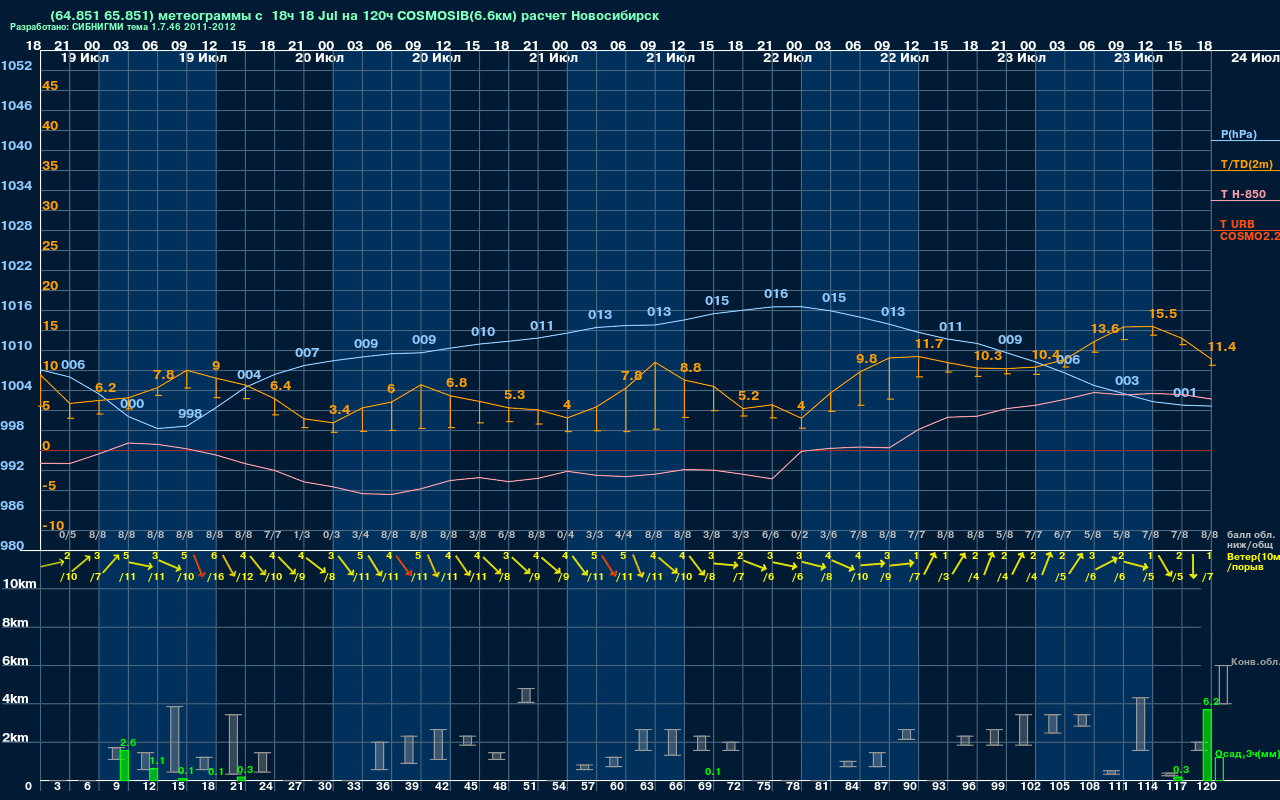
Task: Click forecast hour 120 on bottom axis
Action: (x=1208, y=787)
